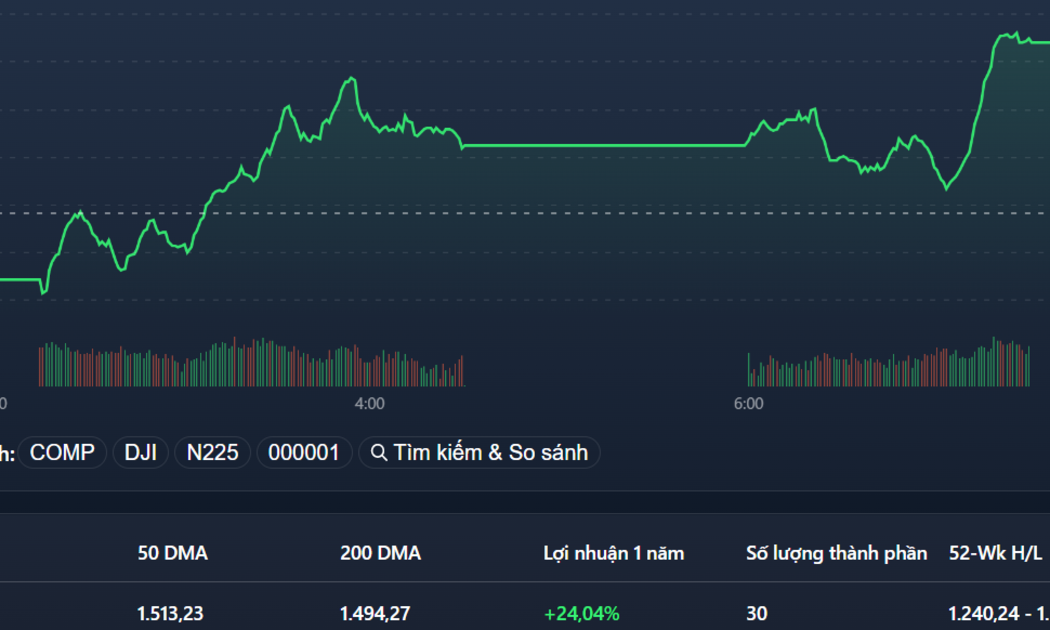This screenshot has height=630, width=1050.
Task: Click the magnifier icon in search chip
Action: coord(378,453)
